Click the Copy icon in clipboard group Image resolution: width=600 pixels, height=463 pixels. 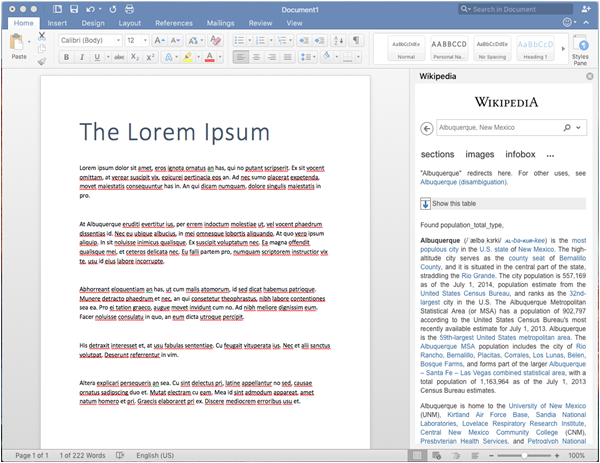[42, 49]
